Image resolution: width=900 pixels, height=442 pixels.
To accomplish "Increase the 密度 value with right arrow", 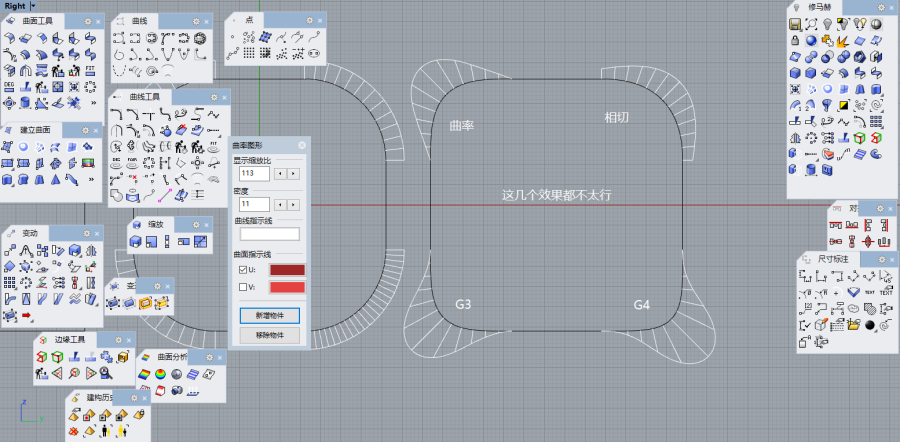I will 294,204.
